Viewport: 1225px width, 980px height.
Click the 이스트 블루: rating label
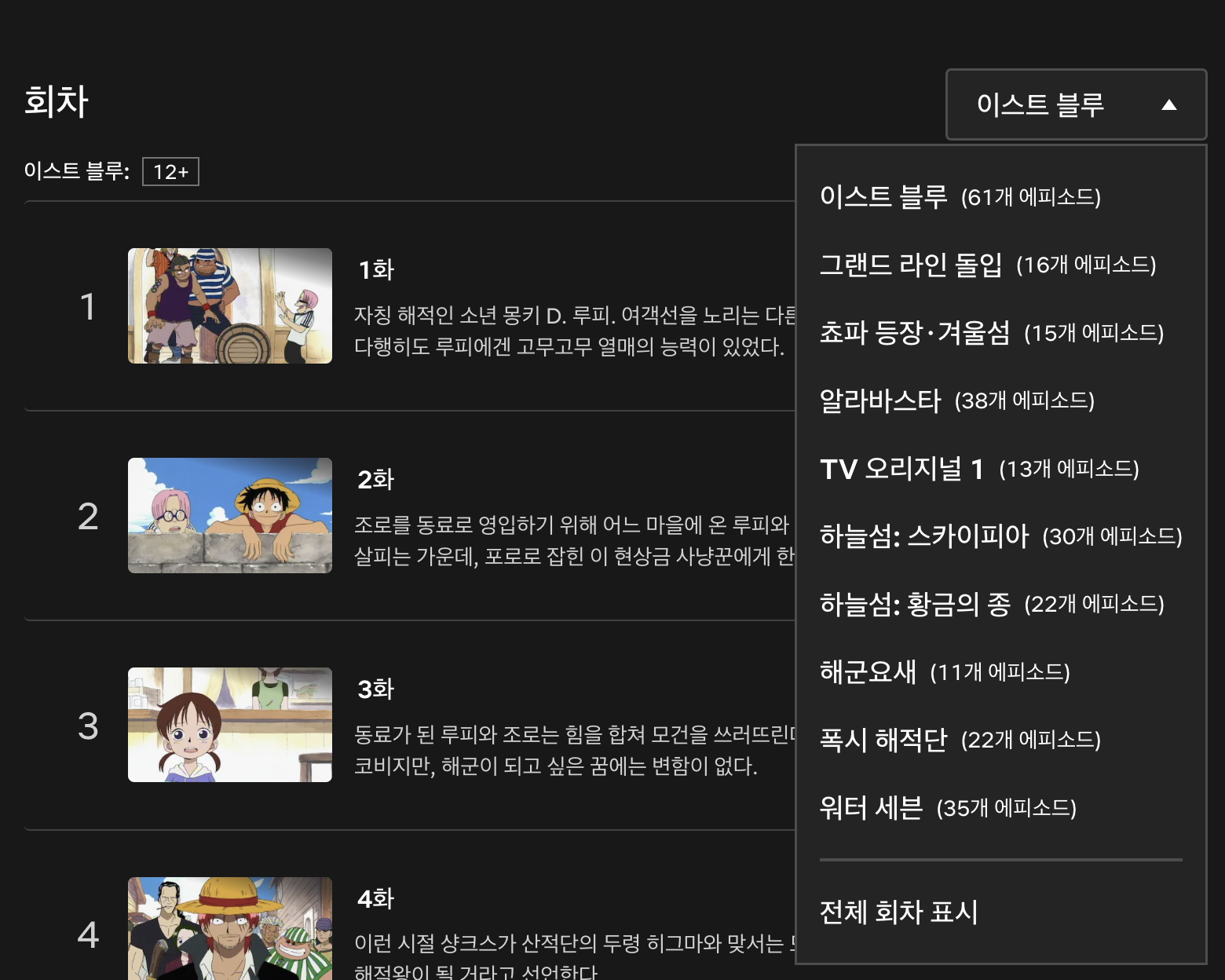(x=77, y=171)
